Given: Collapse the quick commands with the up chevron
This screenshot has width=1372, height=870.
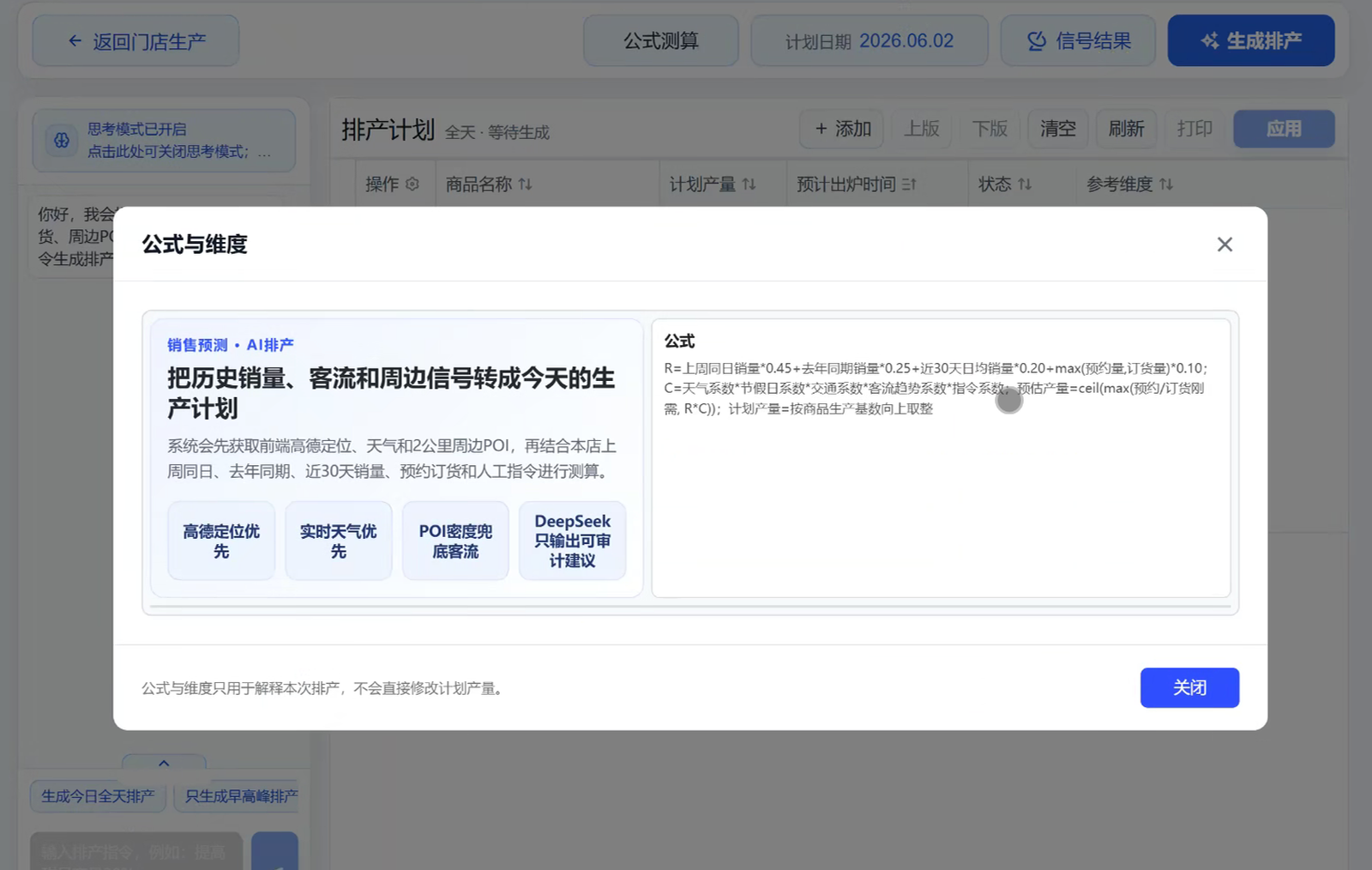Looking at the screenshot, I should coord(164,762).
